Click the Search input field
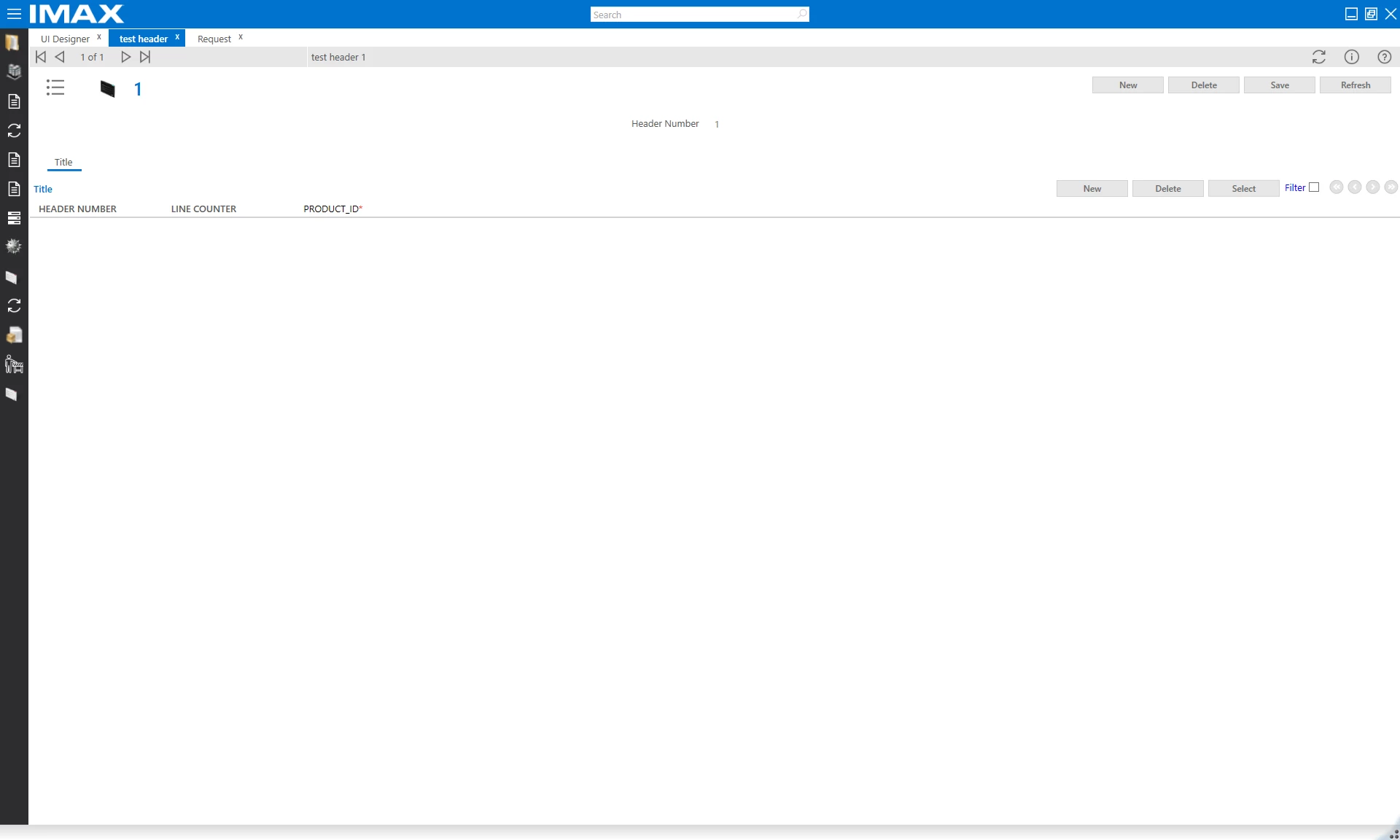The image size is (1400, 840). tap(693, 15)
